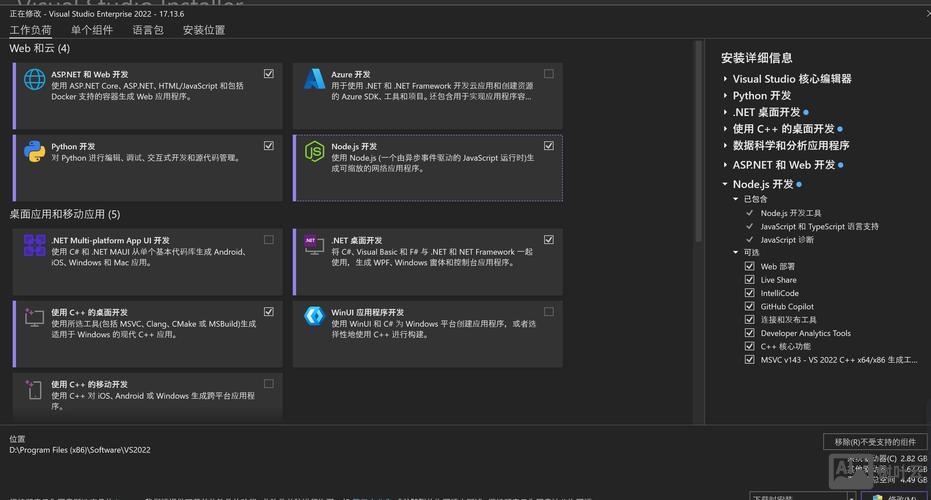Viewport: 931px width, 500px height.
Task: Click the .NET Multi-platform App UI icon
Action: [34, 245]
